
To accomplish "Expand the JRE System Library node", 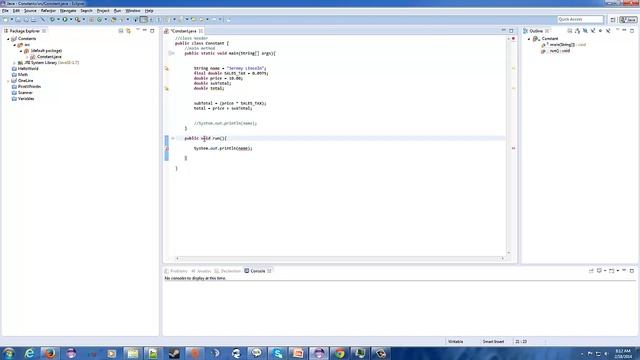I will tap(15, 63).
